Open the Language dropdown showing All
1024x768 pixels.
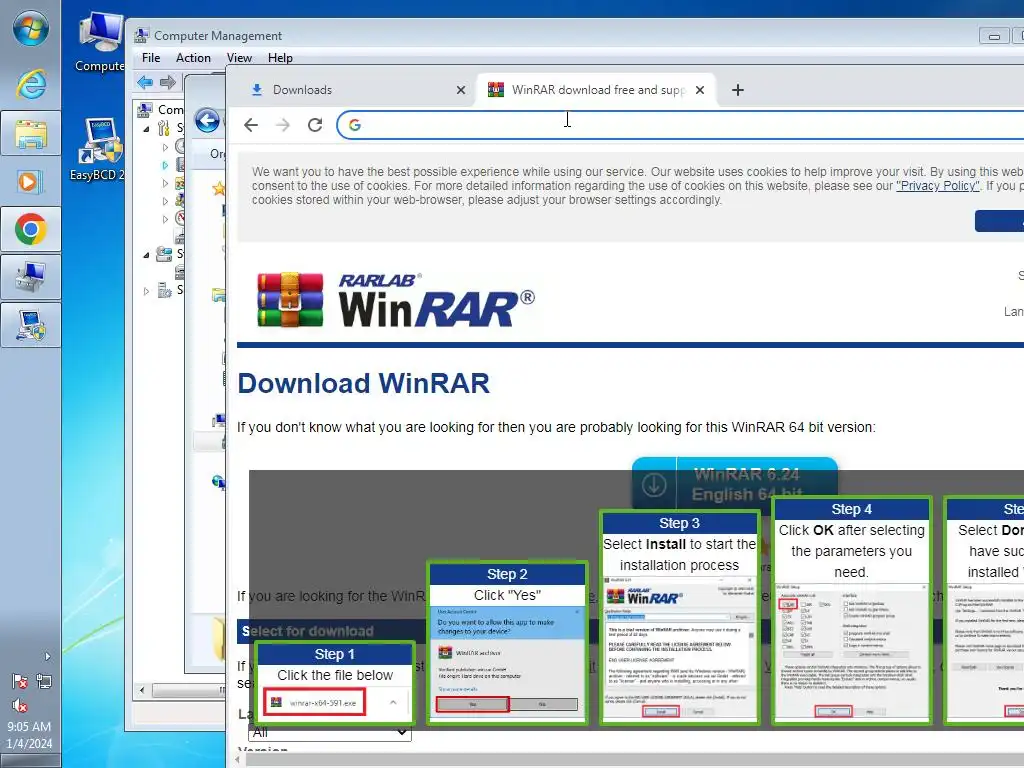pyautogui.click(x=330, y=732)
